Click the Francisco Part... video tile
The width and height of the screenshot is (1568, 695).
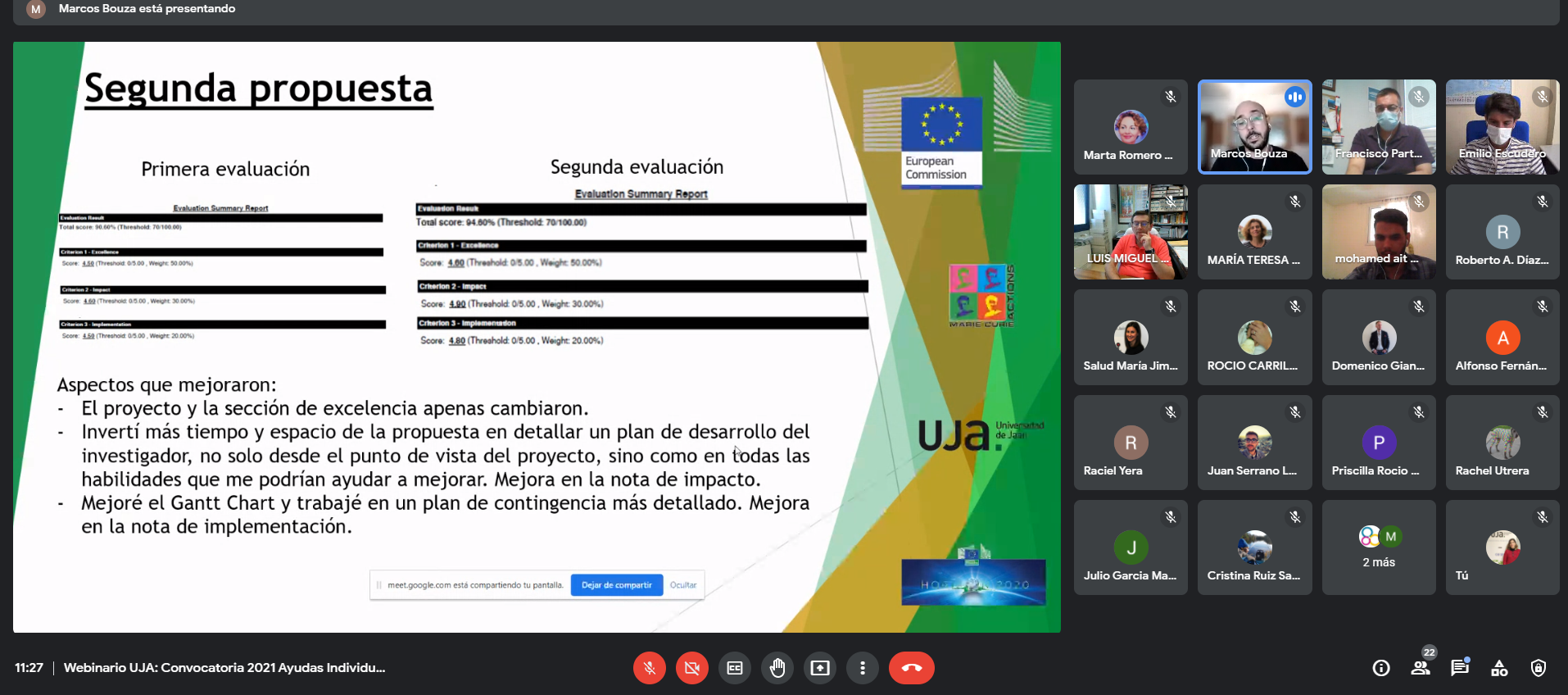(1379, 127)
